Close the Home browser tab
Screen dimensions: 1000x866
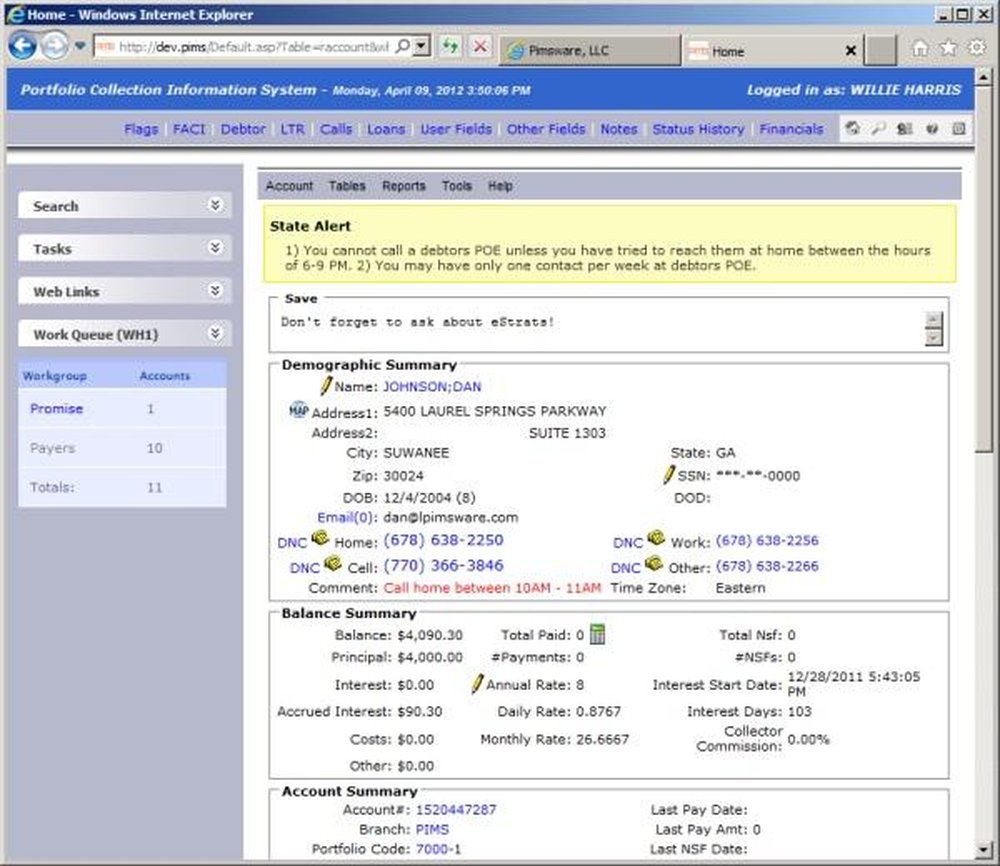point(850,50)
